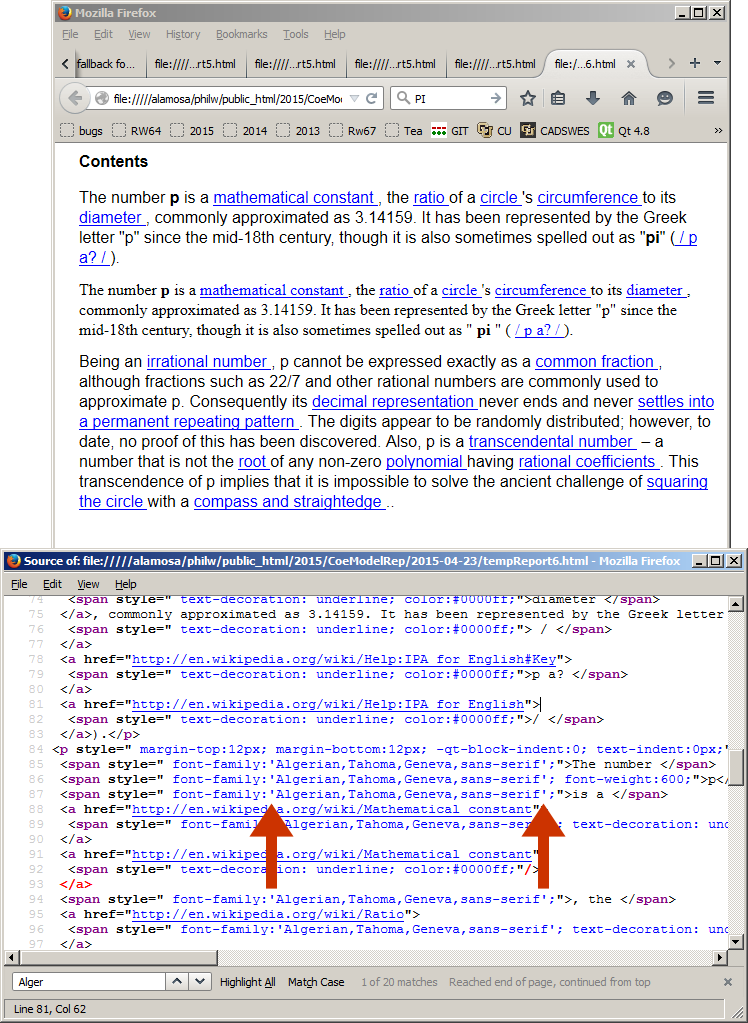Click the search magnifier icon
The image size is (748, 1023).
pyautogui.click(x=403, y=99)
